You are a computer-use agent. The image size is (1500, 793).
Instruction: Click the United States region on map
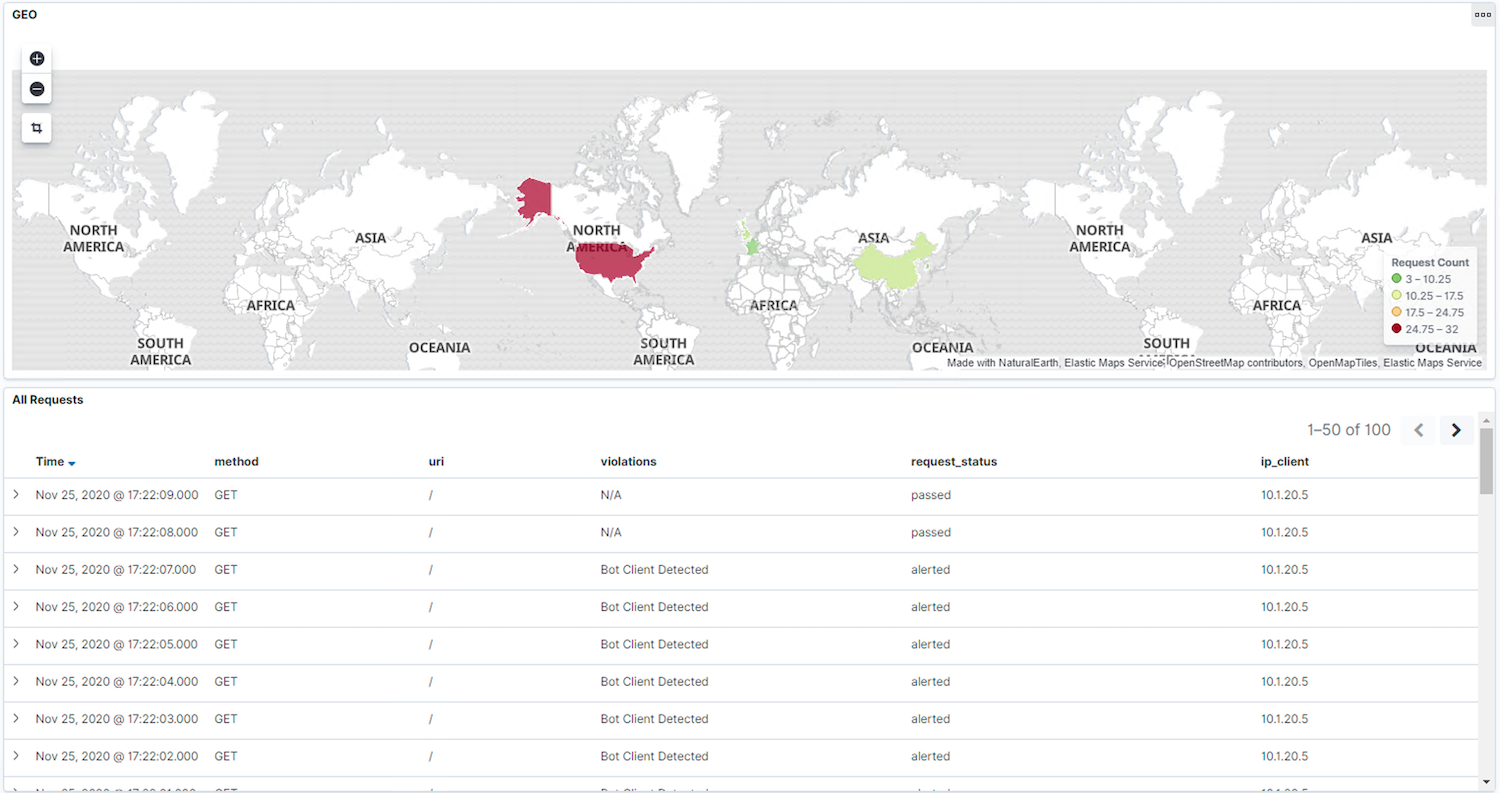pos(610,263)
